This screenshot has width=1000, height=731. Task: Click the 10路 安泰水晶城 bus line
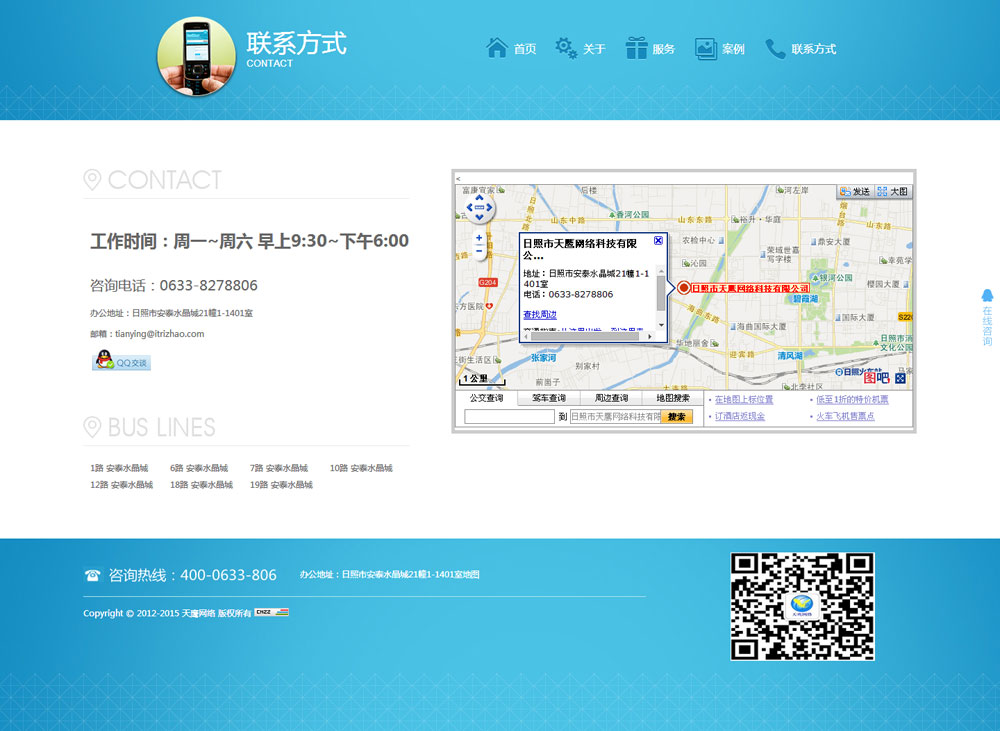click(361, 468)
